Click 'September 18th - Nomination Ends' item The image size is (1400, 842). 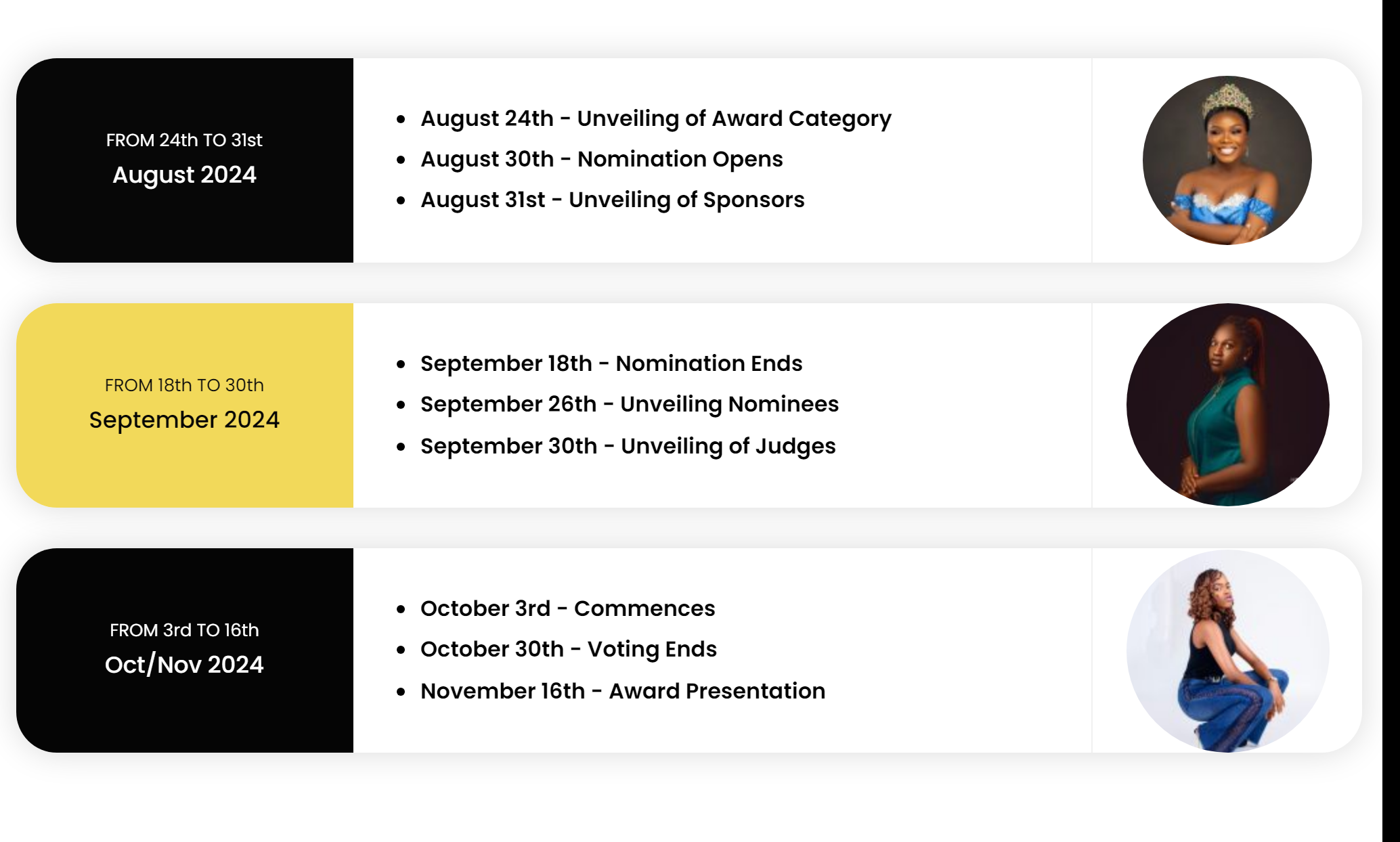(611, 363)
